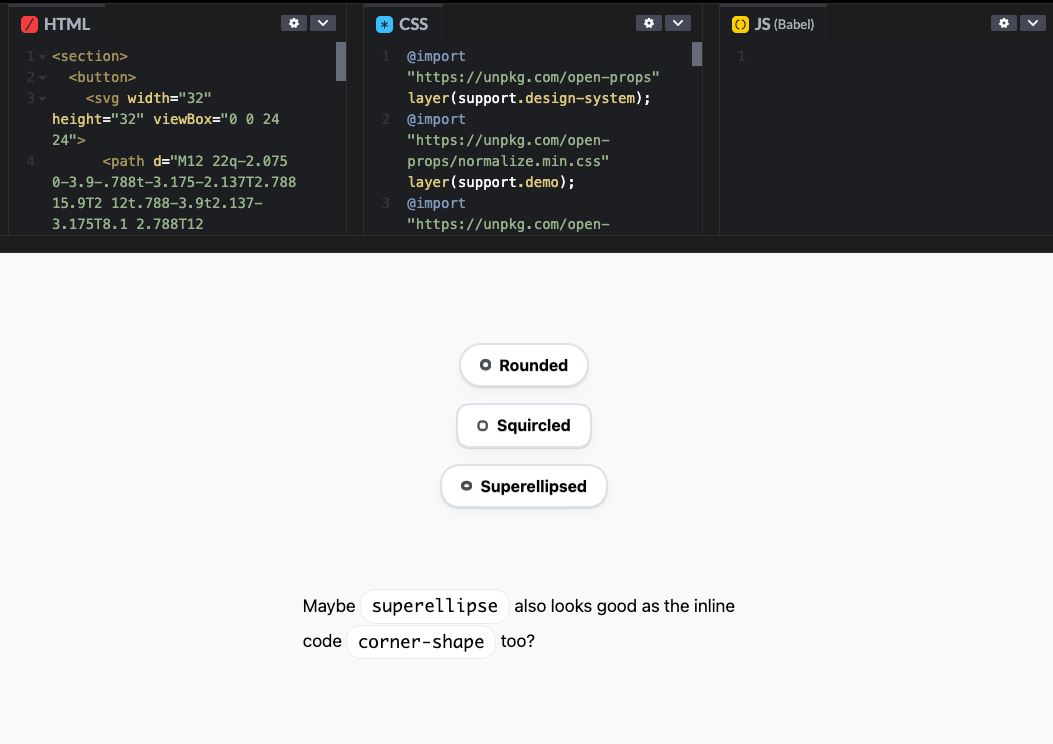Click the inline code text "corner-shape"
Screen dimensions: 1053x744
421,642
